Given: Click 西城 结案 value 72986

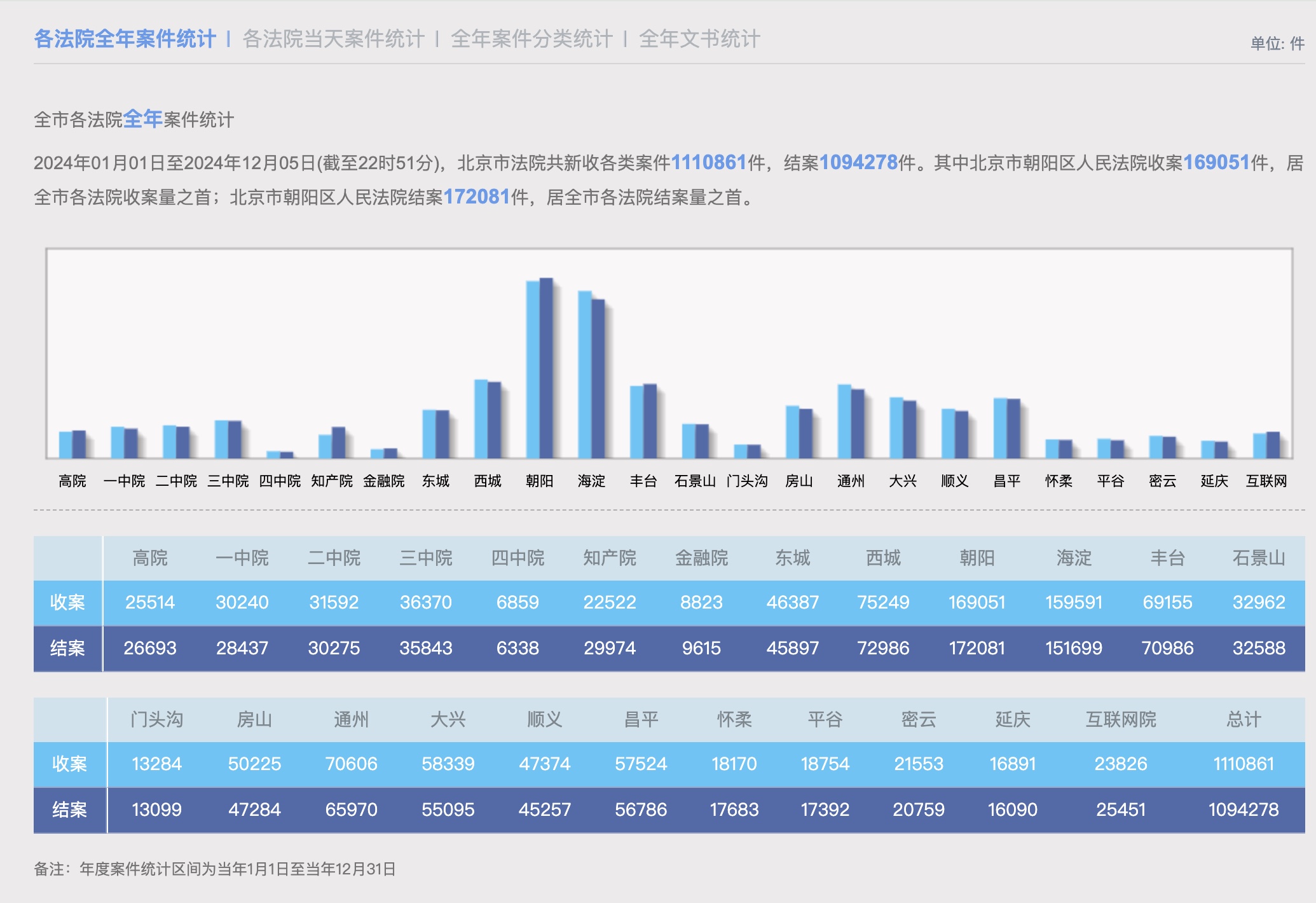Looking at the screenshot, I should pos(883,648).
